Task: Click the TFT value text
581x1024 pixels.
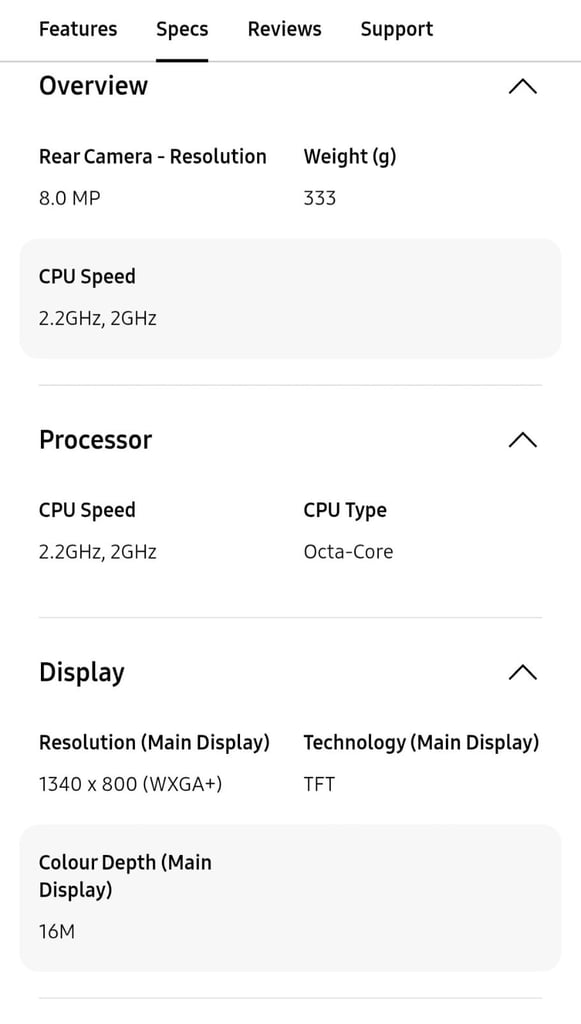Action: pyautogui.click(x=319, y=784)
